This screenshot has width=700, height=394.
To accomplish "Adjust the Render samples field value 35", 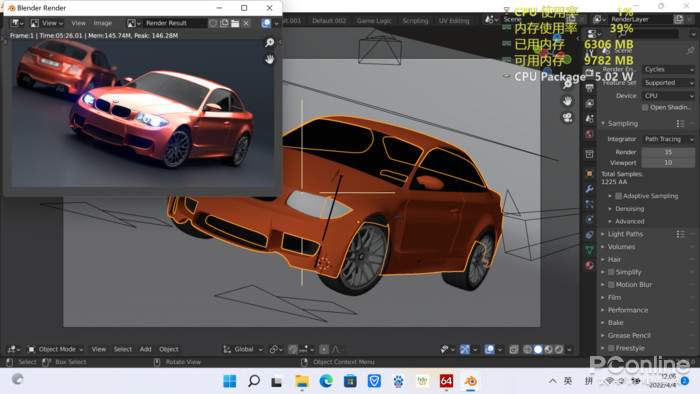I will click(x=668, y=152).
